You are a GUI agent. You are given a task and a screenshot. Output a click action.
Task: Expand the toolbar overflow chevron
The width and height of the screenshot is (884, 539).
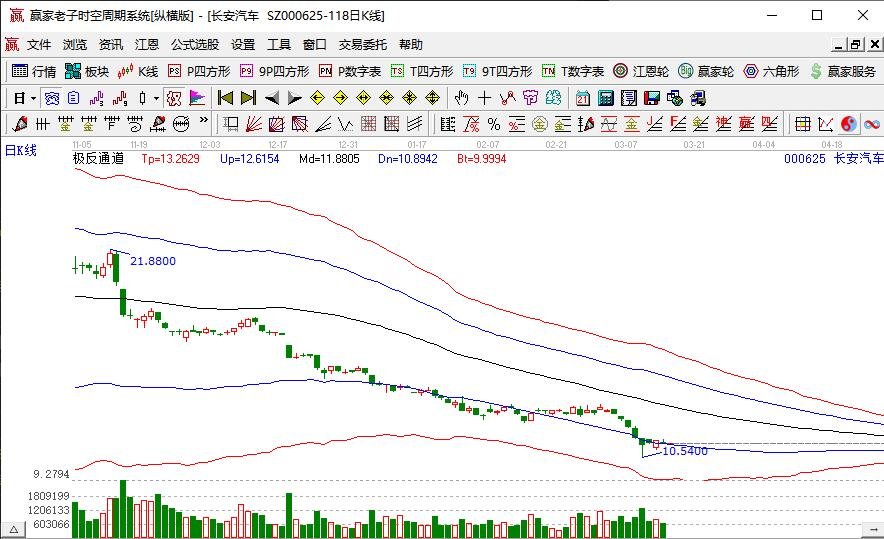[x=204, y=120]
